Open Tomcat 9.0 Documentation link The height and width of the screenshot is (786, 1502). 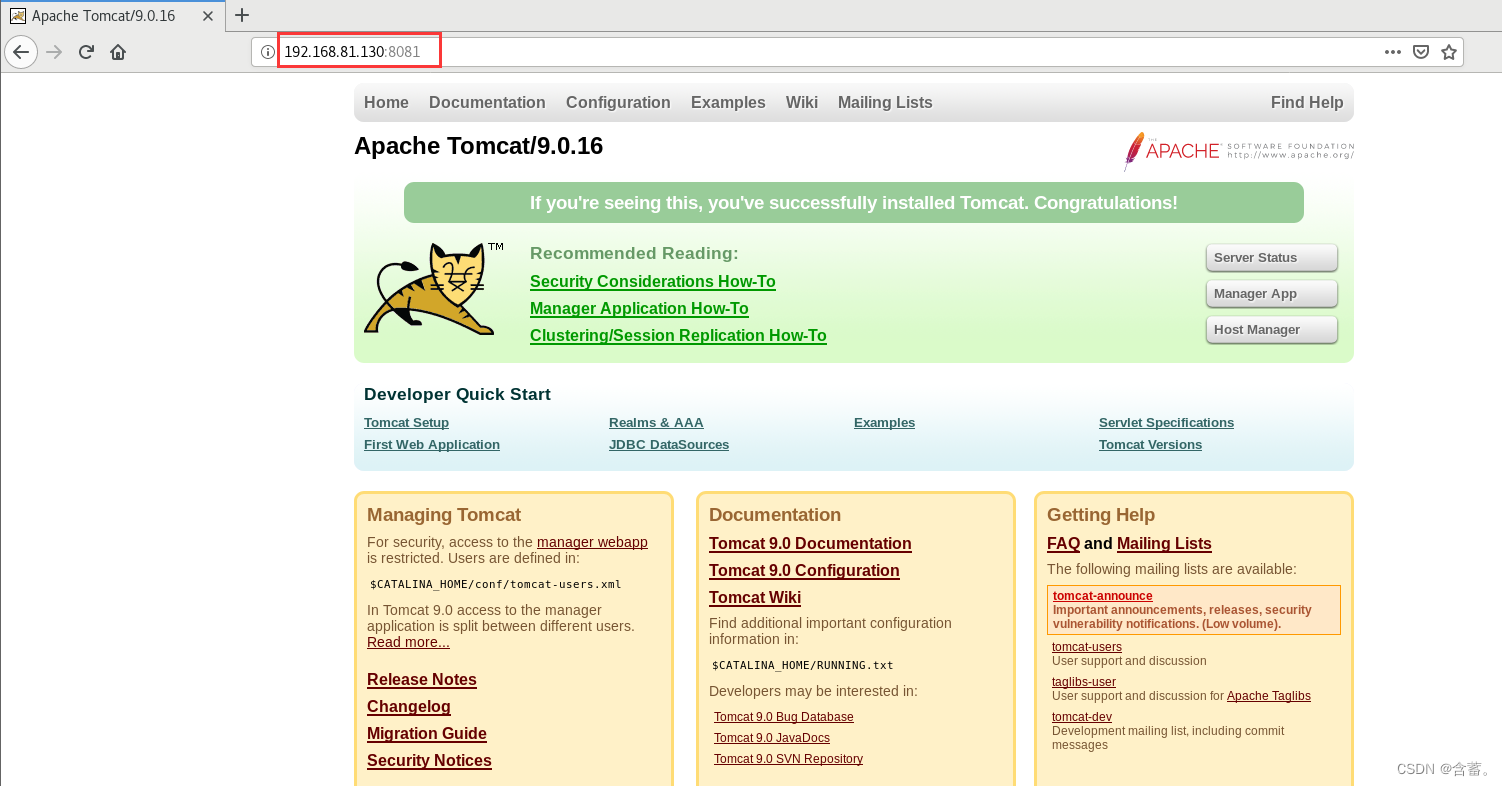click(810, 544)
